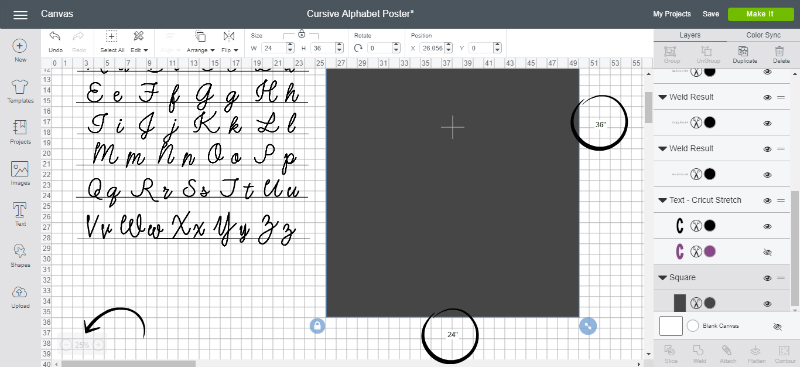Collapse the lower Weld Result group
This screenshot has height=367, width=800.
click(663, 149)
